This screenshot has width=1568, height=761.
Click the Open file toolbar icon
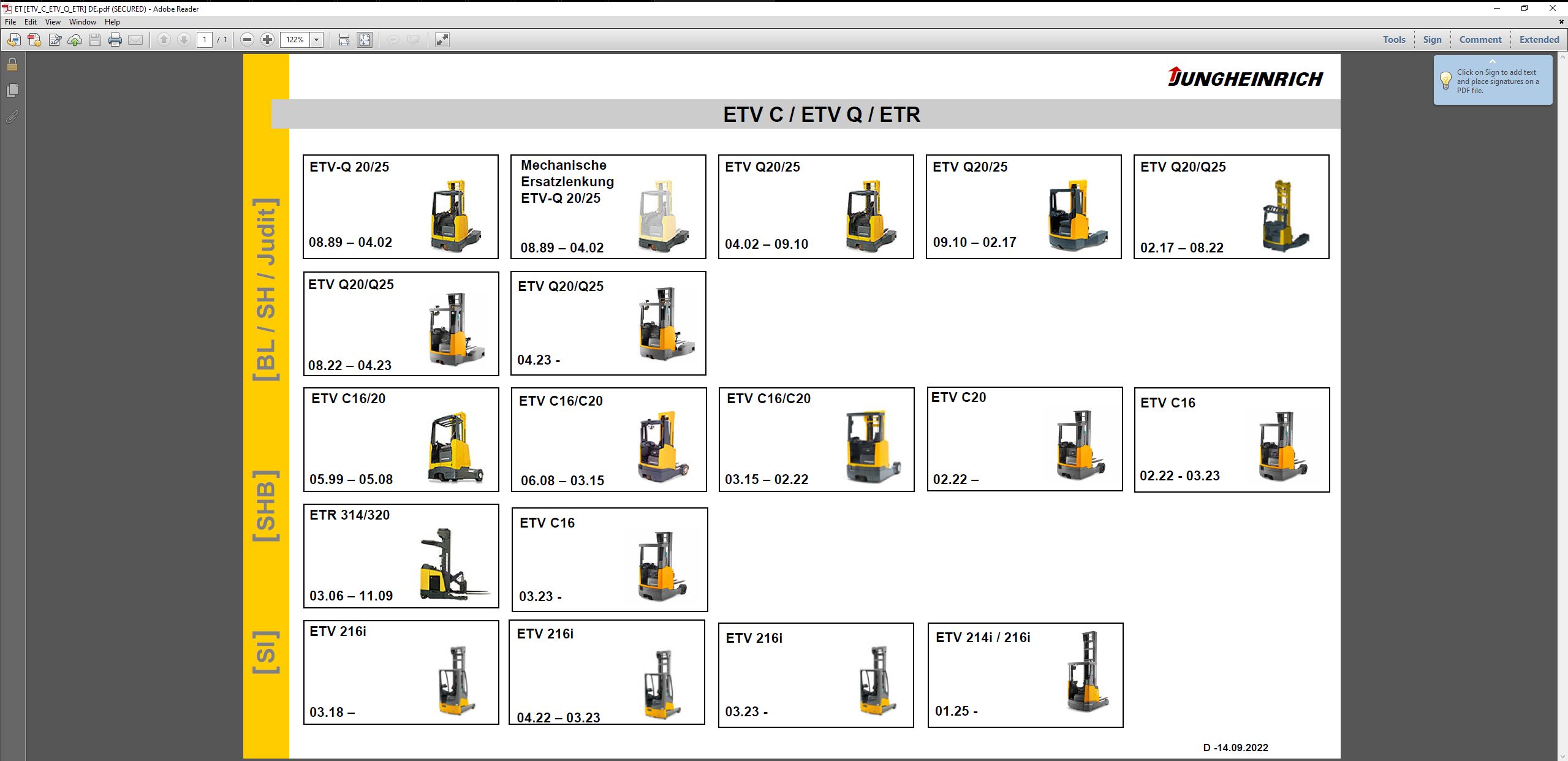click(x=13, y=40)
